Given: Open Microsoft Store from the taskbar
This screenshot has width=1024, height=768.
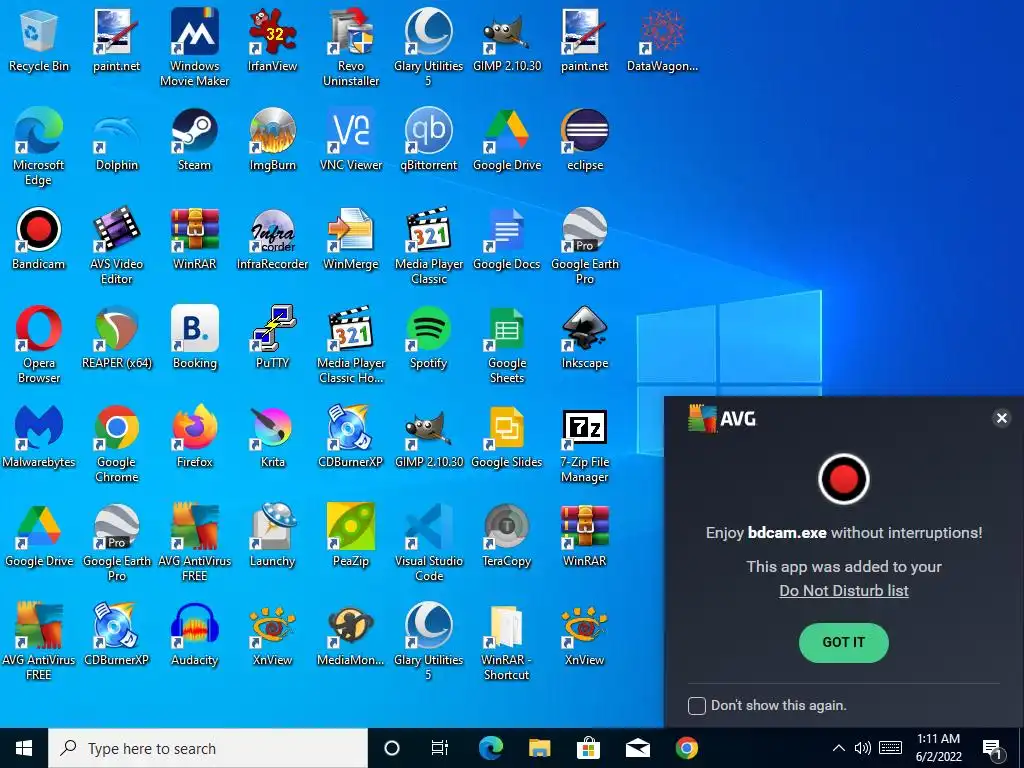Looking at the screenshot, I should (x=588, y=748).
